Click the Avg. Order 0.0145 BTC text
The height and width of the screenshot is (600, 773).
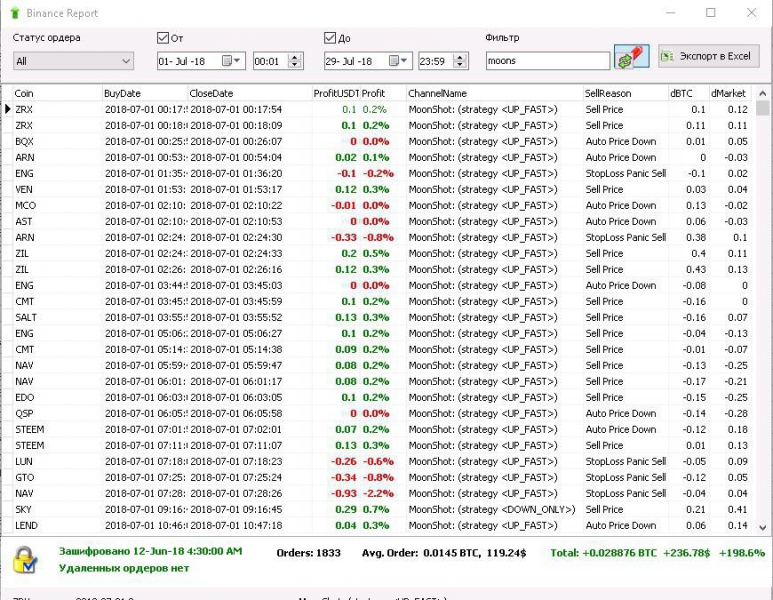click(444, 553)
